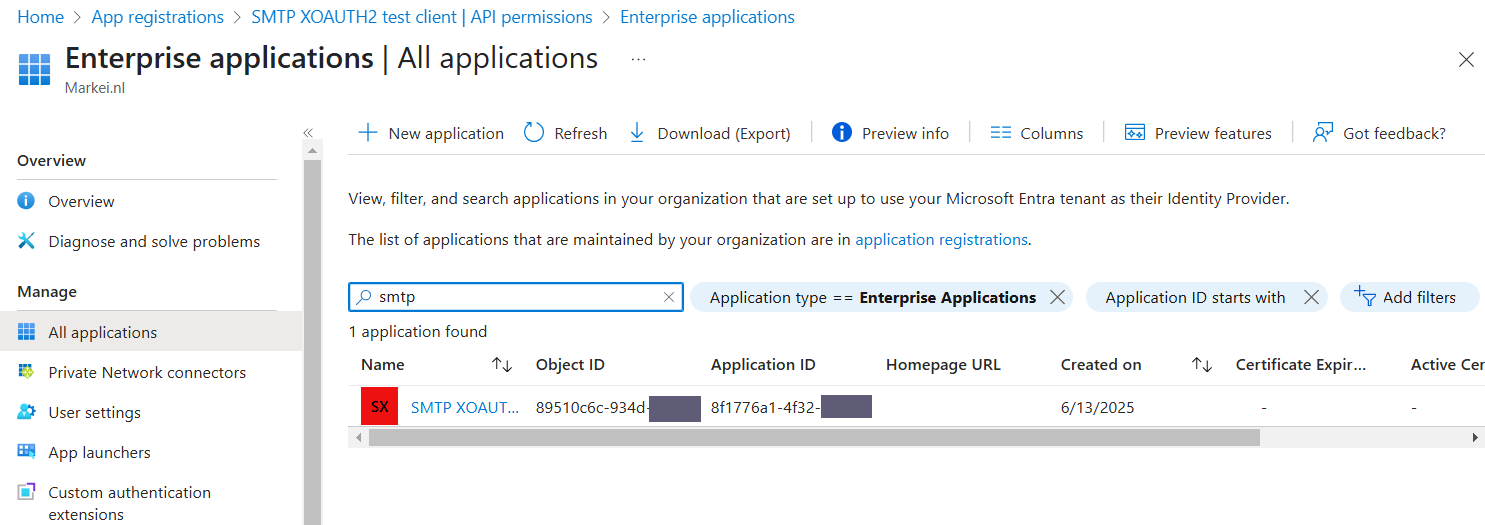This screenshot has height=525, width=1485.
Task: Clear the smtp search box text
Action: 669,297
